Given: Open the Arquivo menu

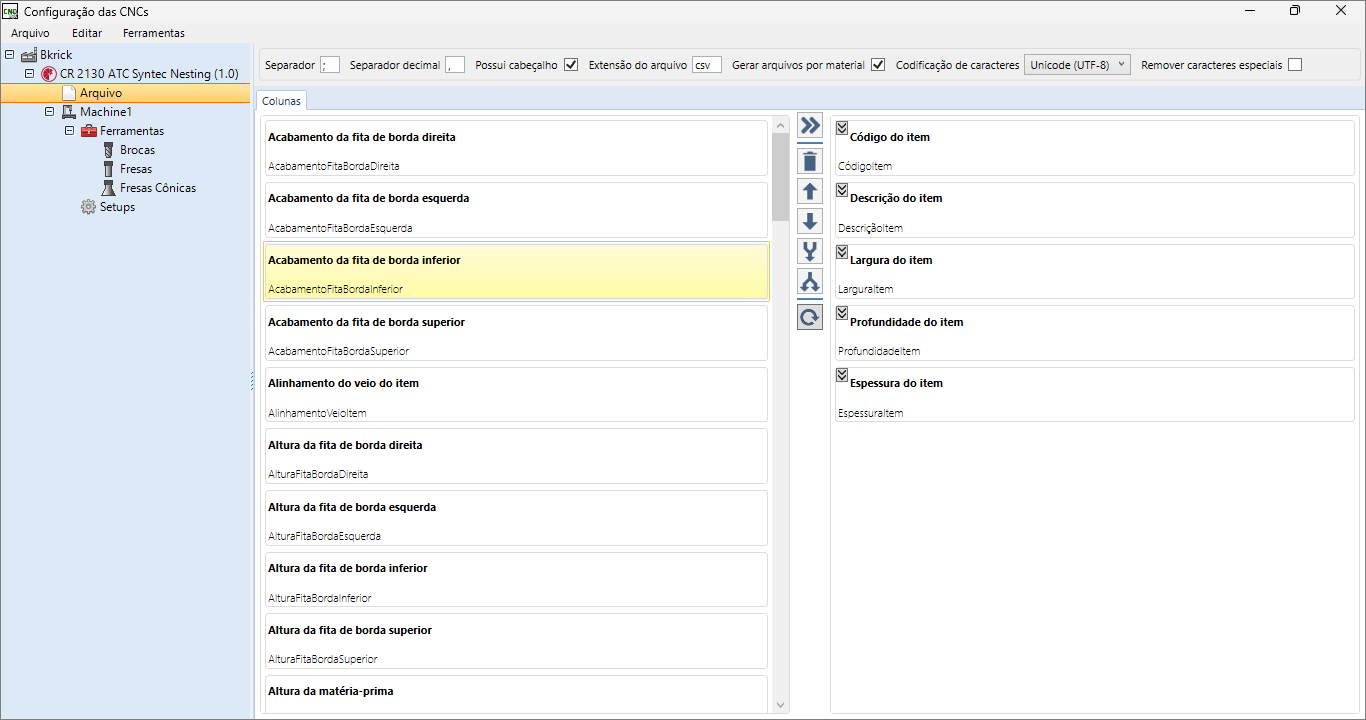Looking at the screenshot, I should (30, 33).
